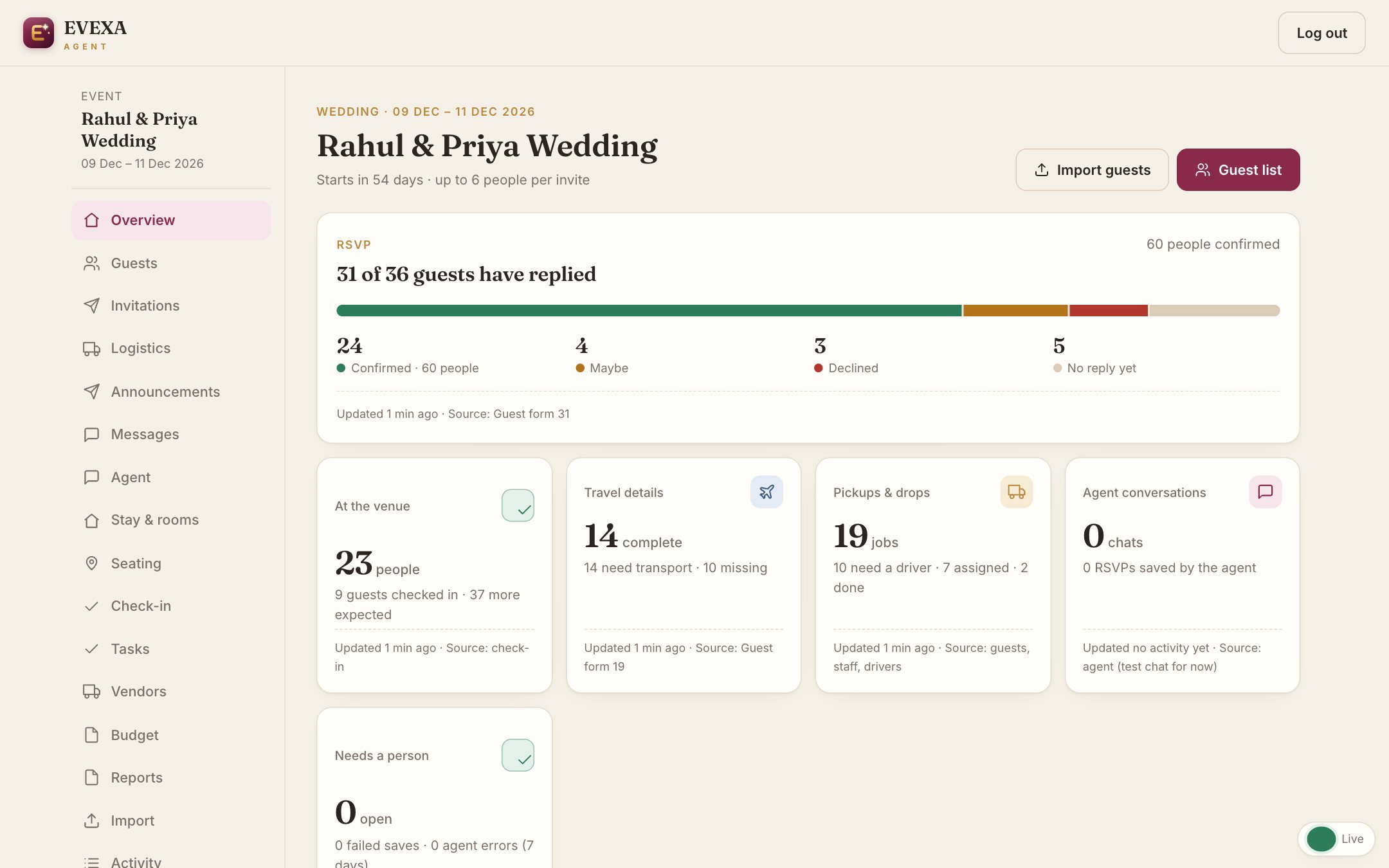Click '0 RSVPs saved by the agent' text
This screenshot has height=868, width=1389.
click(1169, 568)
